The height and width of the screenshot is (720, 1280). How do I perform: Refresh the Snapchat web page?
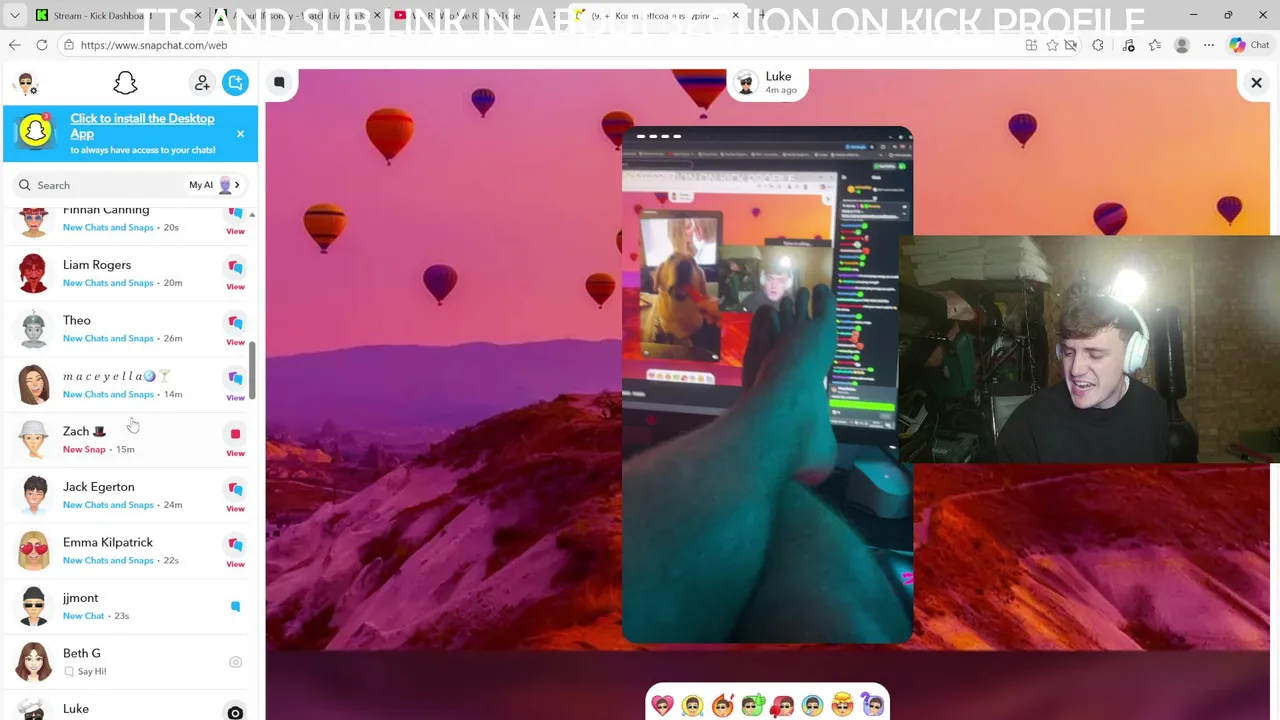coord(42,45)
